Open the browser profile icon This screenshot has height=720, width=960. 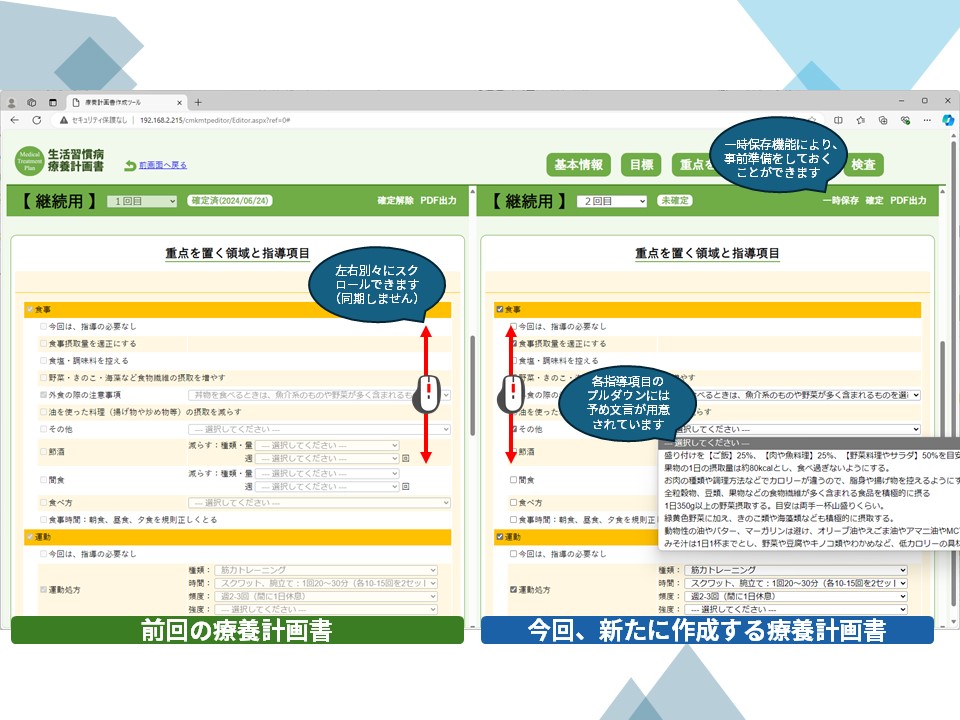(11, 103)
